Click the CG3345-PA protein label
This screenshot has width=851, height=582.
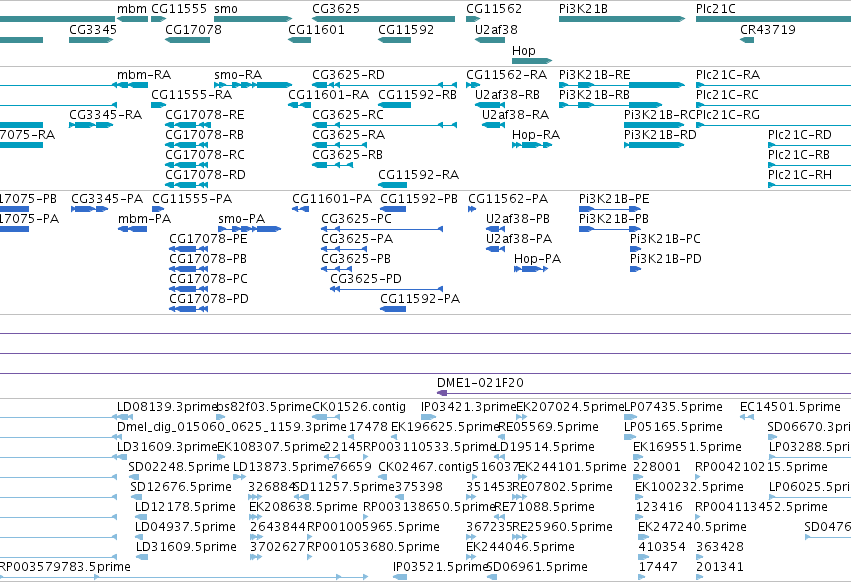tap(107, 199)
